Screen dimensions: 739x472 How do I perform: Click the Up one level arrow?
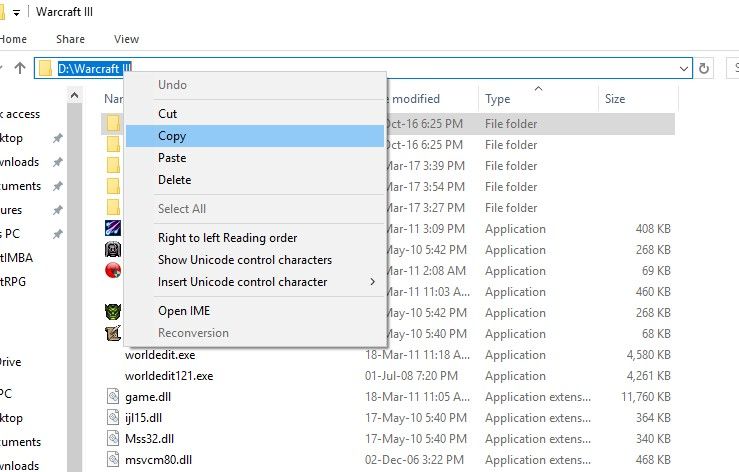pyautogui.click(x=20, y=68)
